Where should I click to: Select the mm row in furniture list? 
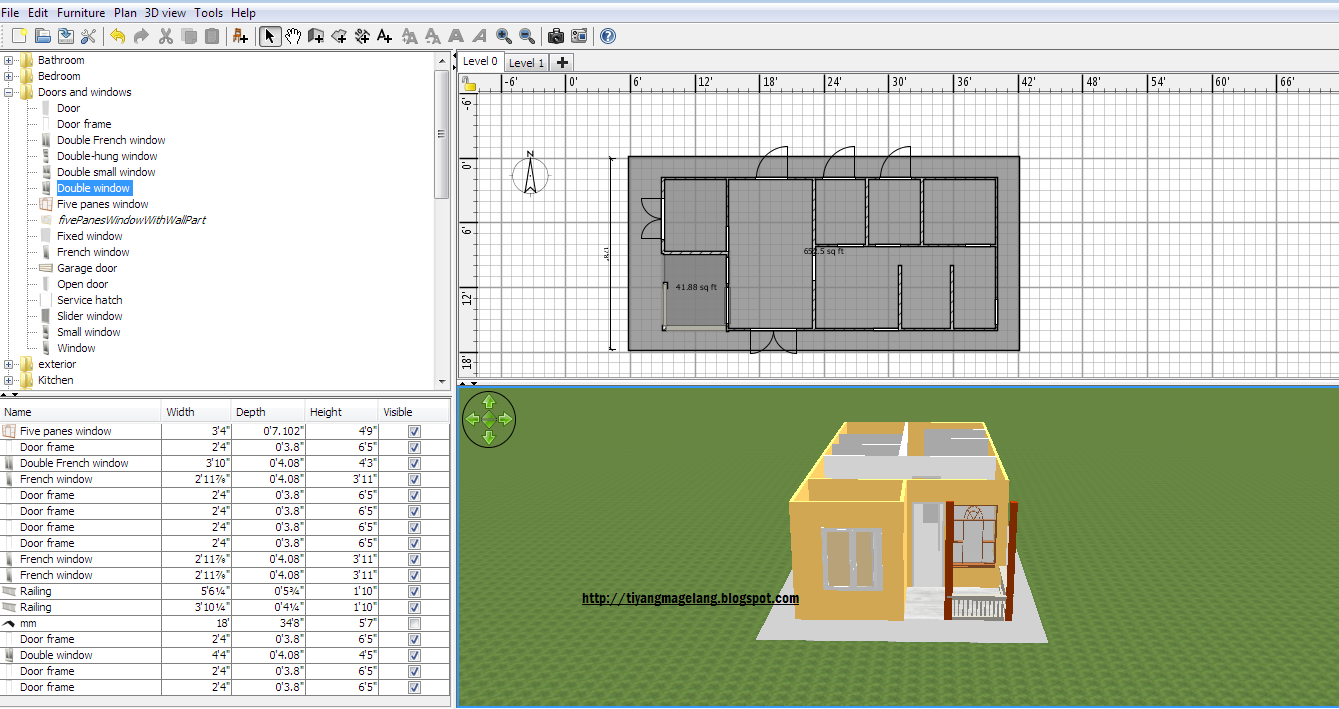click(225, 623)
